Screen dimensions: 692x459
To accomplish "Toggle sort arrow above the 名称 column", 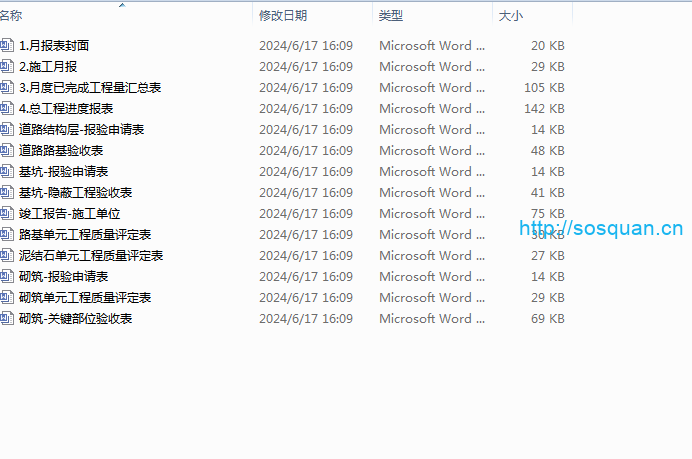I will point(122,6).
